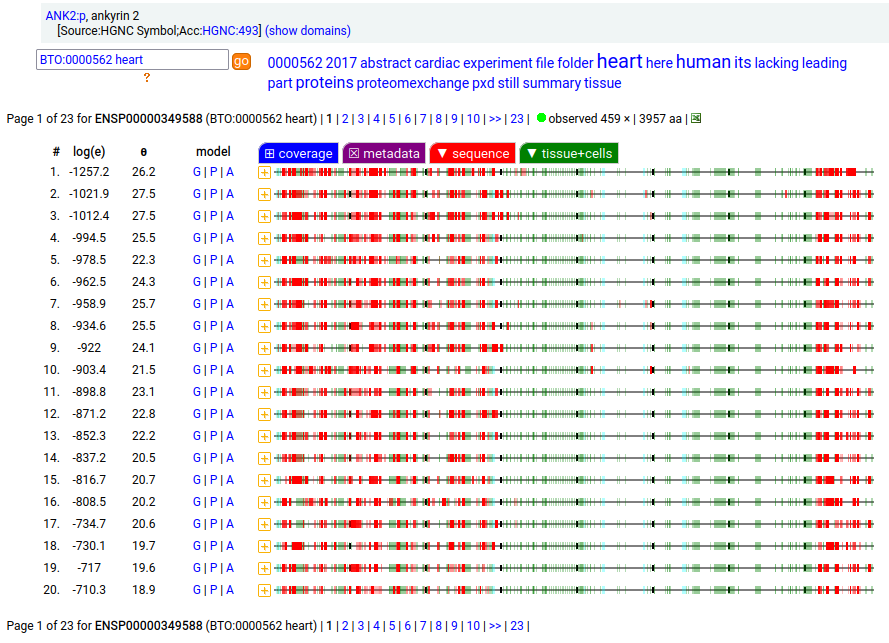Image resolution: width=889 pixels, height=643 pixels.
Task: Click the plus icon for row 6
Action: point(264,282)
